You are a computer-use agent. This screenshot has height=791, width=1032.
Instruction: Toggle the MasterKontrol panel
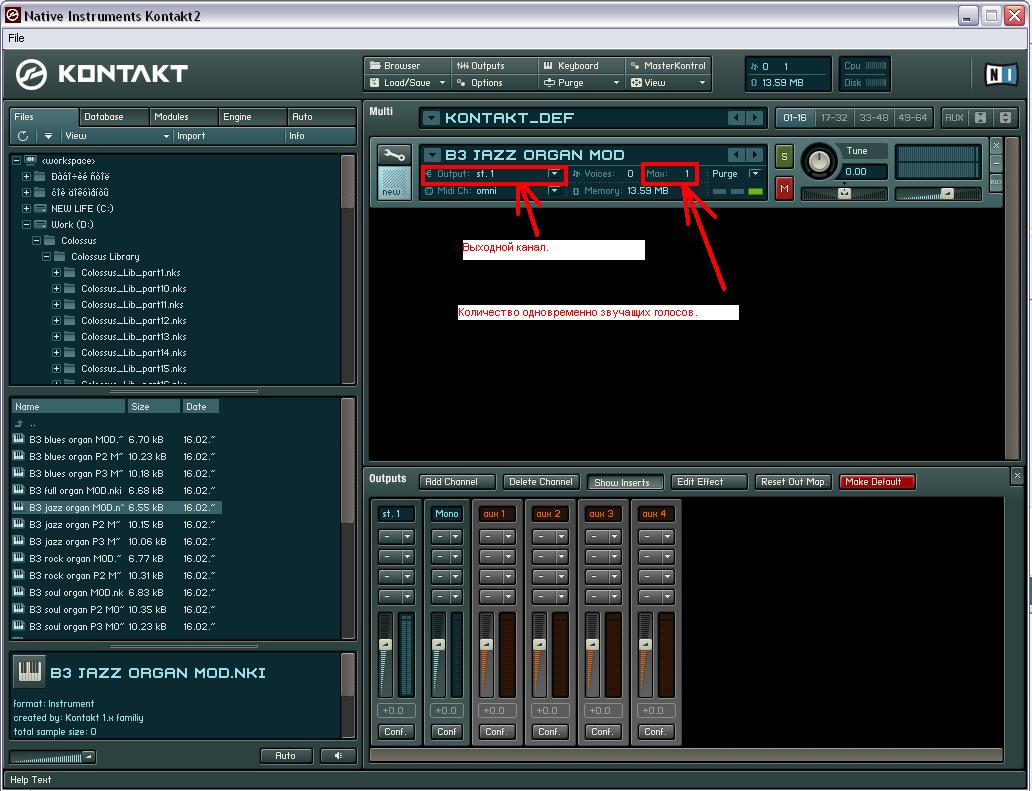point(668,66)
